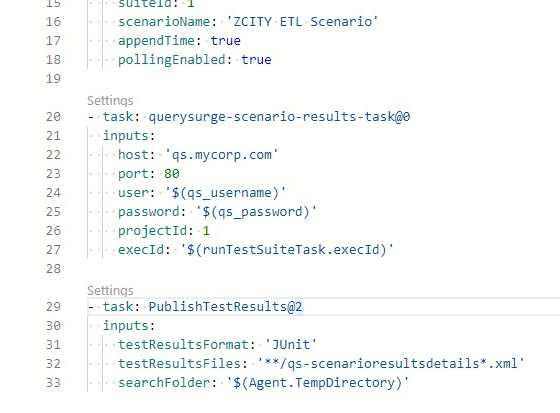Click the port value 80

[172, 174]
